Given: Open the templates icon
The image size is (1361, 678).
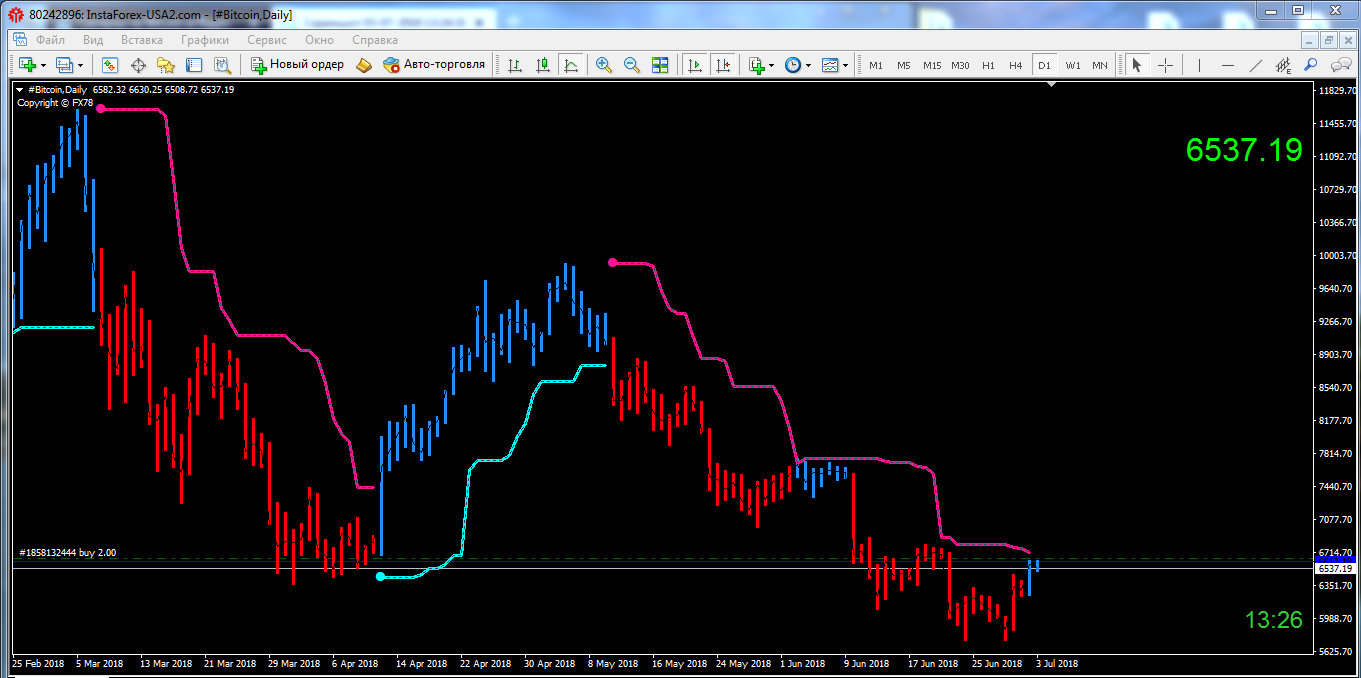Looking at the screenshot, I should (x=830, y=65).
